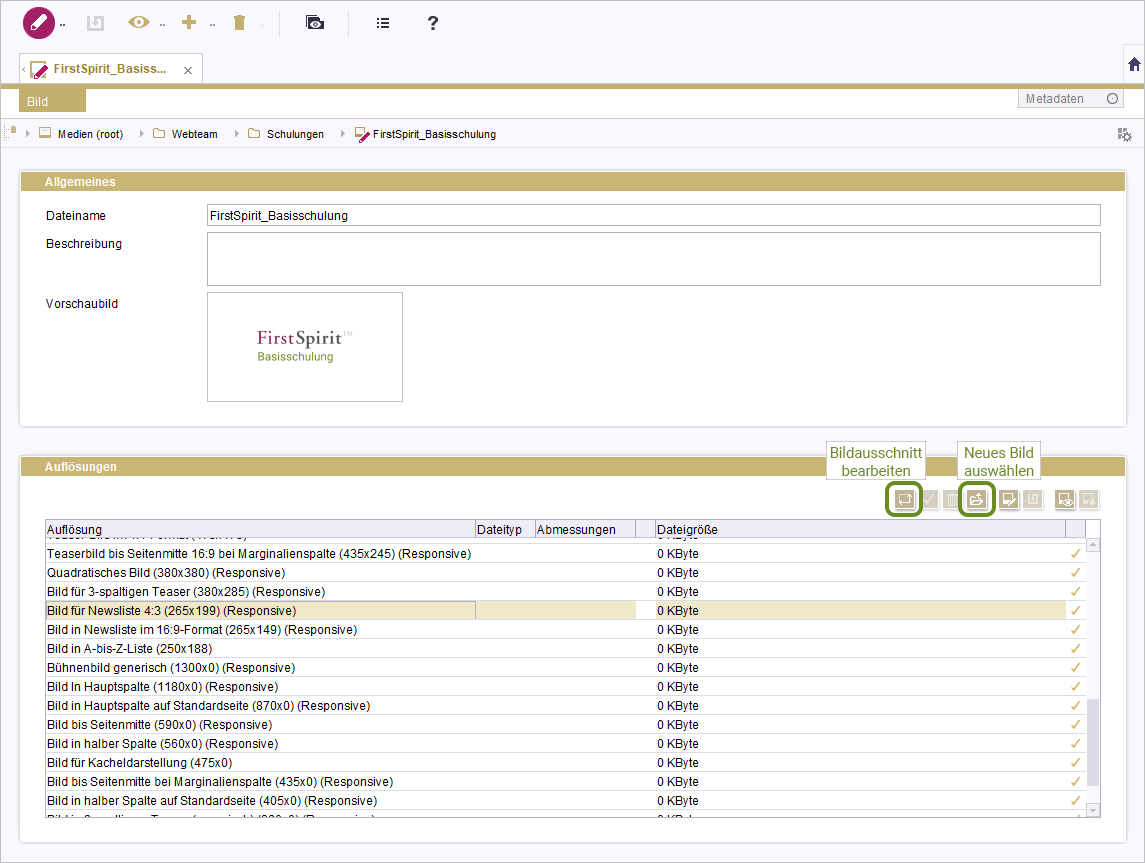Click the image preview eye icon in resolutions toolbar

point(1065,499)
